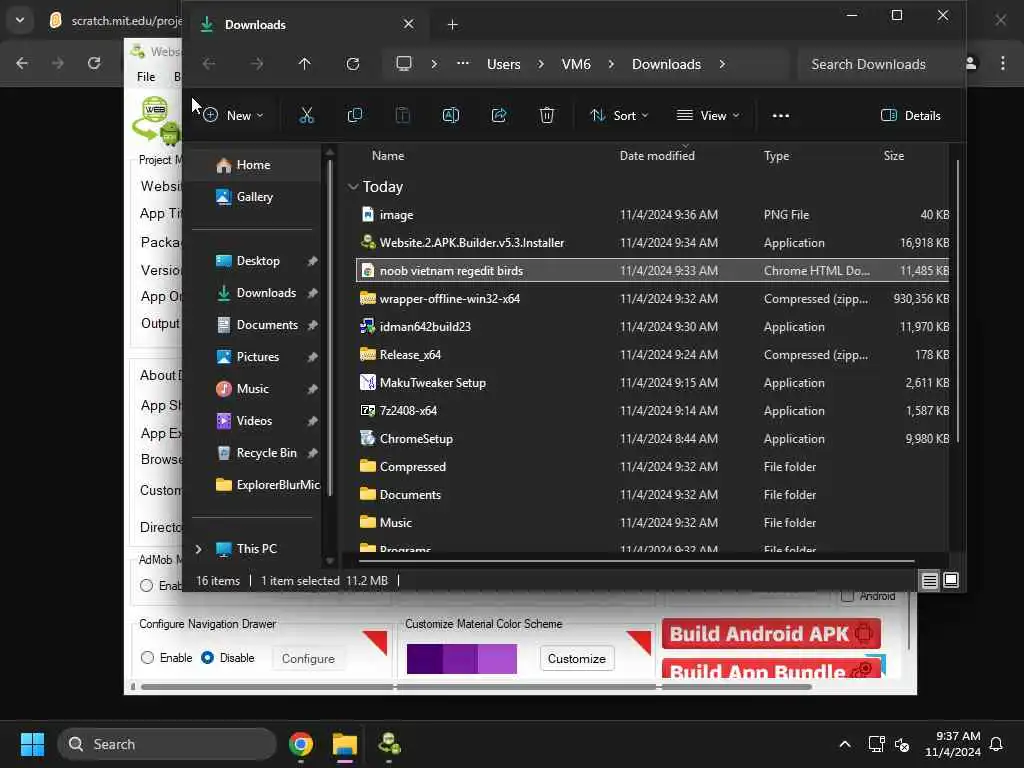Click Chrome's reload page icon

point(94,63)
